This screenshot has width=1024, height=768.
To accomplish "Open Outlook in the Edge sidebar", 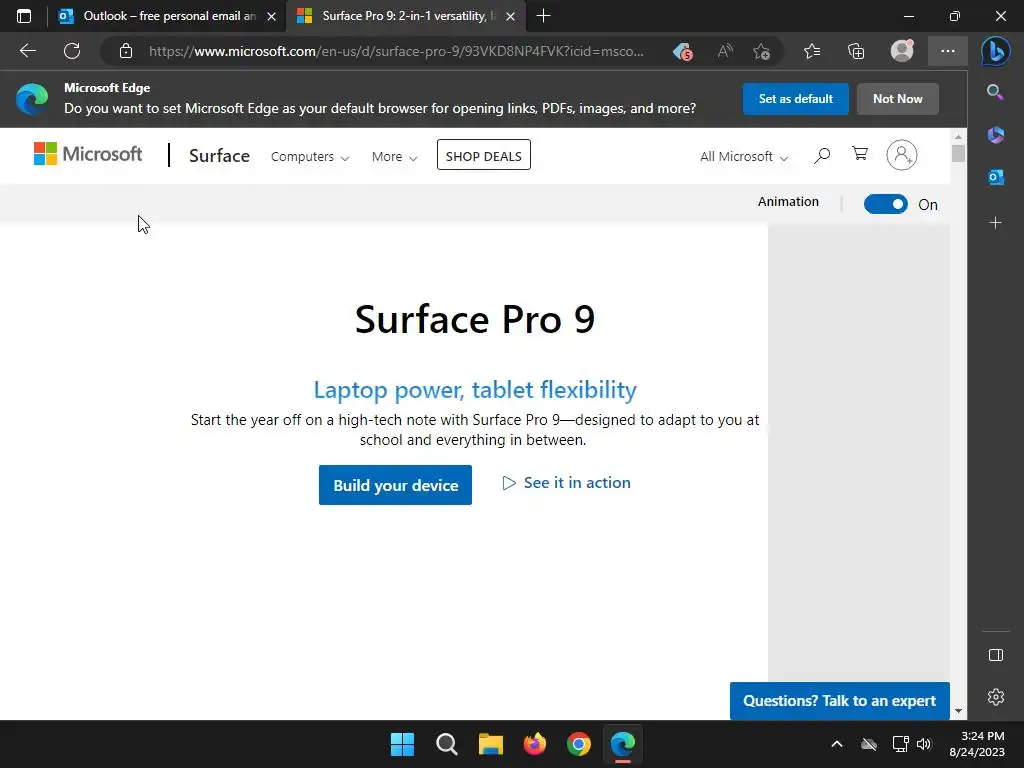I will coord(995,177).
